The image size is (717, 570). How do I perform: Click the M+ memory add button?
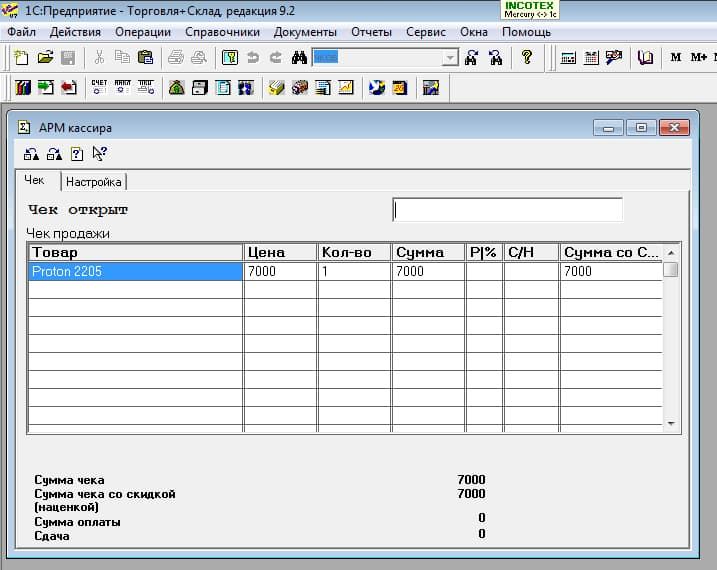[x=699, y=57]
